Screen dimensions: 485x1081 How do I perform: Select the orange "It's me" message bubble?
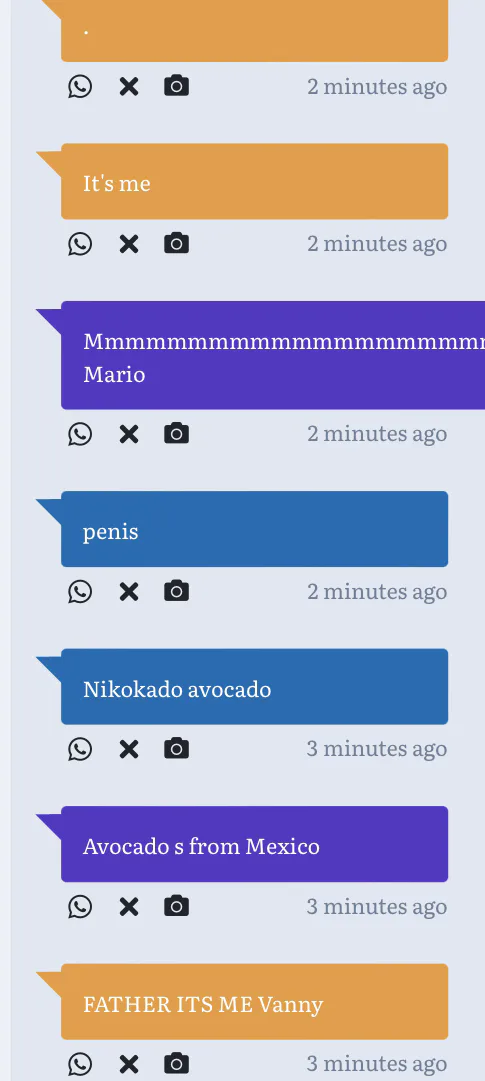click(x=255, y=181)
